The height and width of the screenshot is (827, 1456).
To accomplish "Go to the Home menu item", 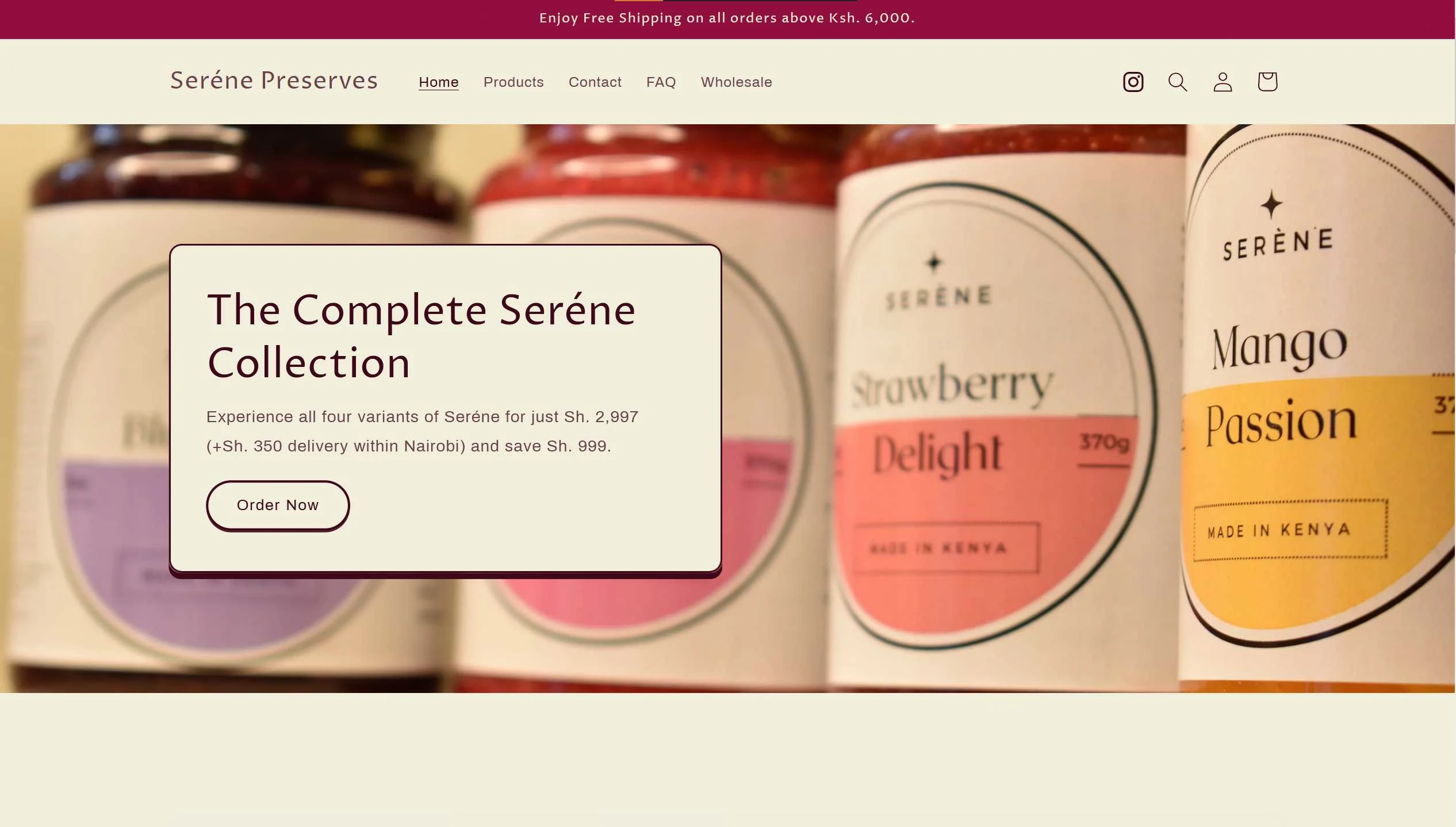I will (438, 82).
